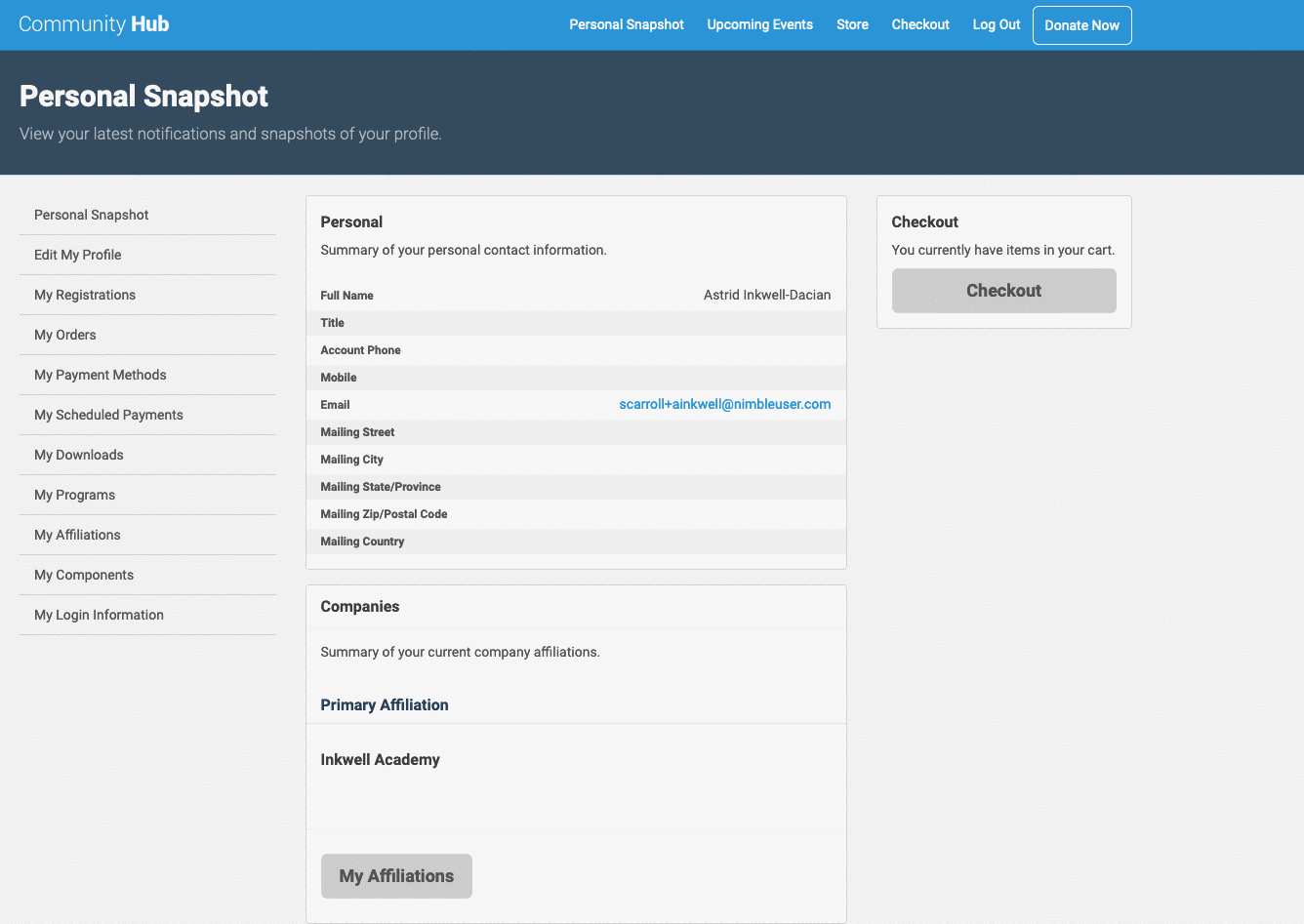The image size is (1304, 924).
Task: Go to Upcoming Events page
Action: [759, 24]
